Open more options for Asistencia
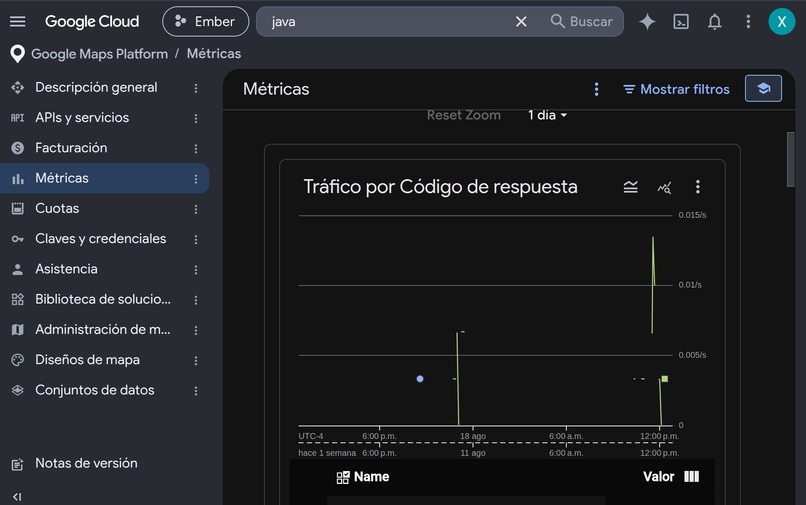The height and width of the screenshot is (505, 806). 196,270
